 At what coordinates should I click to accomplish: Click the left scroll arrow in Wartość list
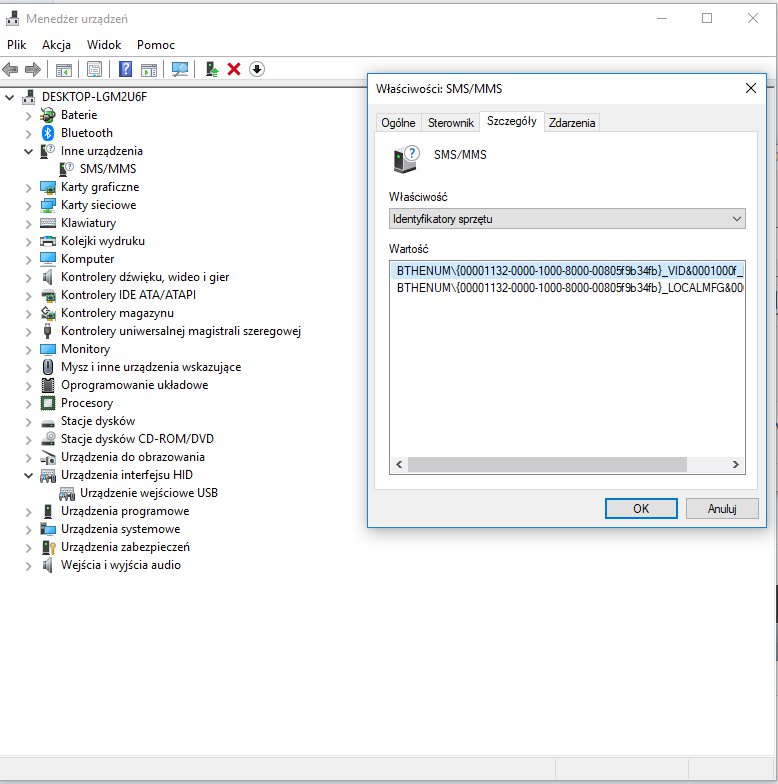(x=399, y=464)
